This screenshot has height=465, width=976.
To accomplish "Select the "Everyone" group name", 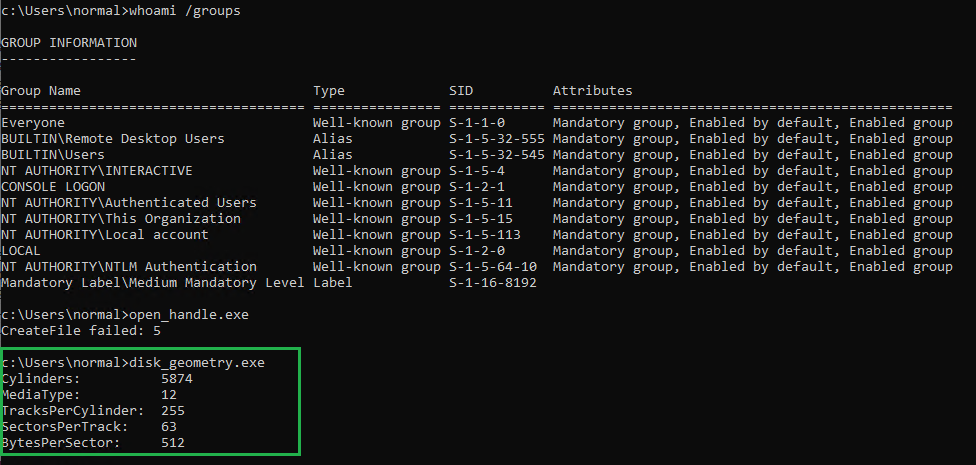I will [x=33, y=123].
